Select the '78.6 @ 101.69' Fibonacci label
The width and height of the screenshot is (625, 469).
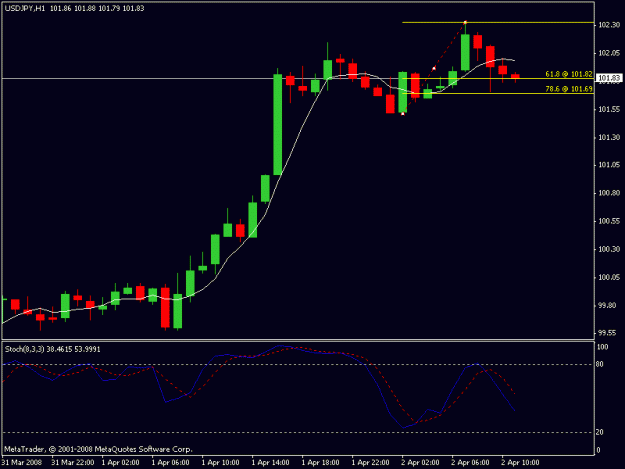[x=569, y=89]
